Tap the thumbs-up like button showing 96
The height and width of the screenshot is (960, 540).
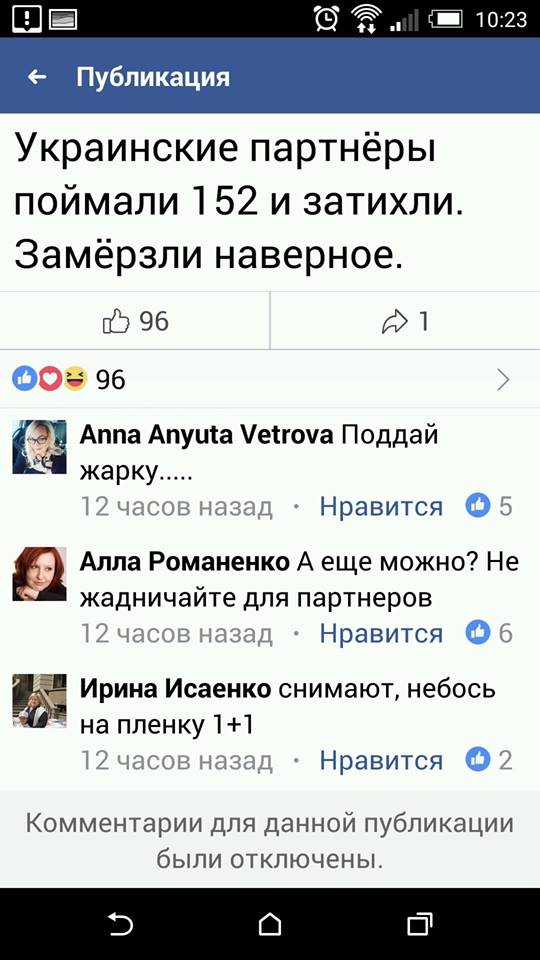tap(135, 321)
